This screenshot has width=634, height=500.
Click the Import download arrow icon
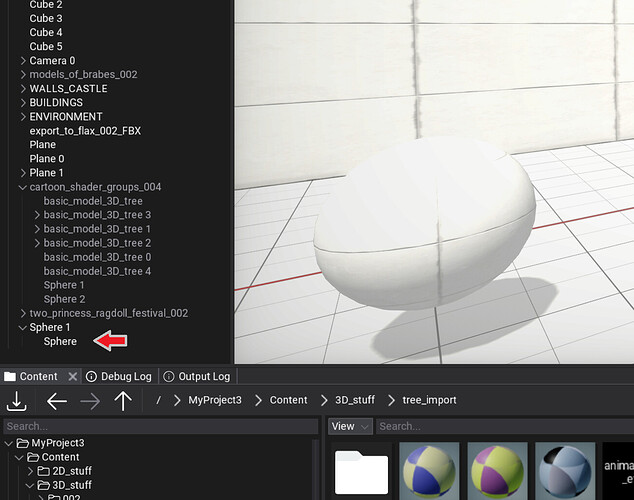click(x=17, y=401)
